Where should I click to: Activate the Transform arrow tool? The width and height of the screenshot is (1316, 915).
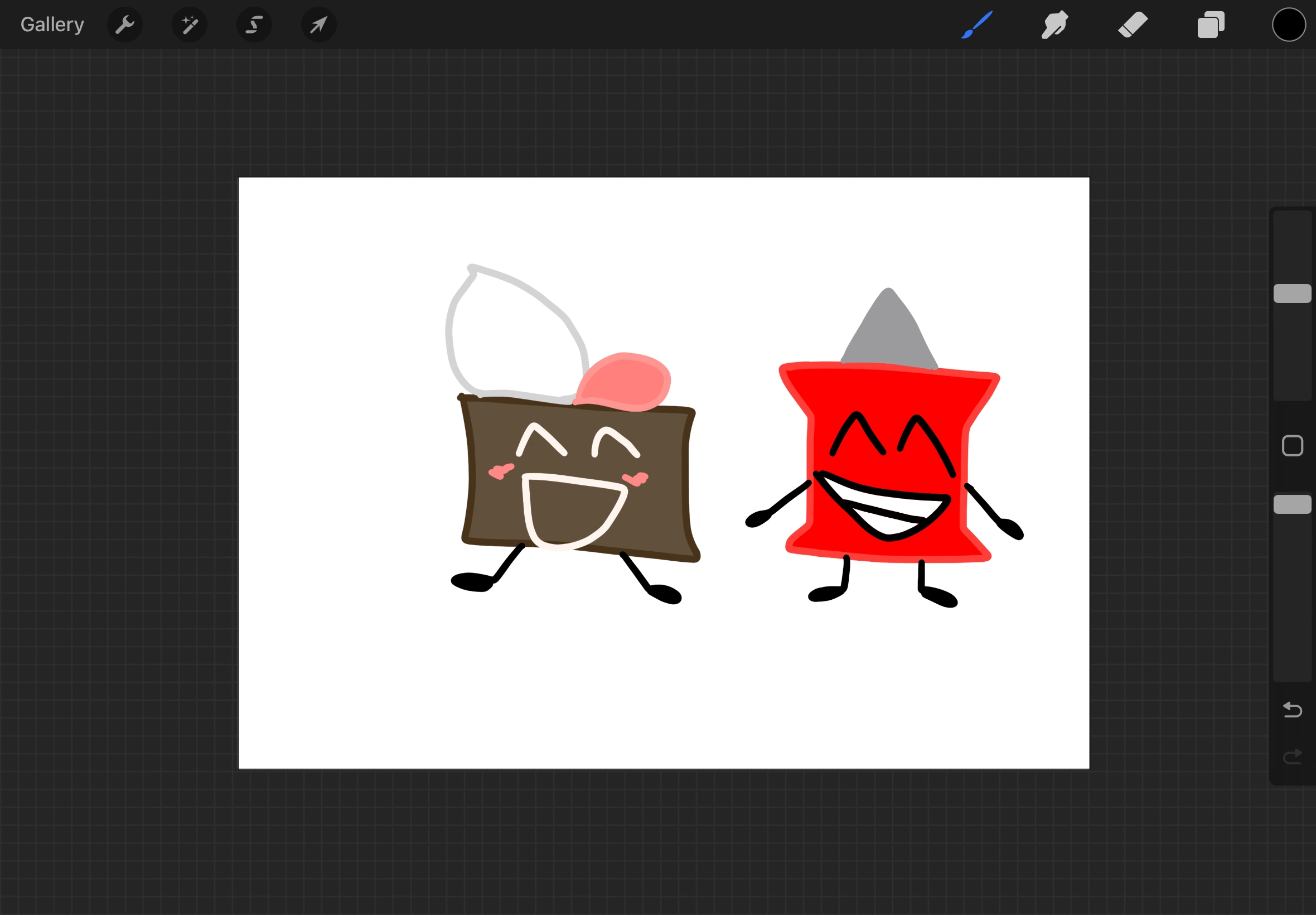pyautogui.click(x=318, y=25)
